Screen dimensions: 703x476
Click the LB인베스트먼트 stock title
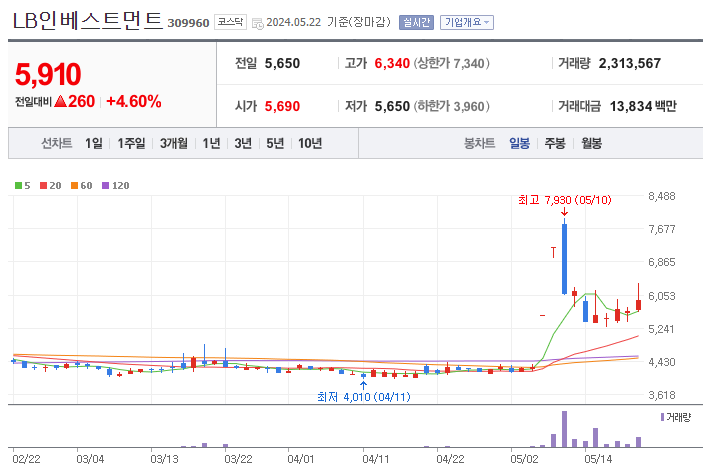point(87,21)
